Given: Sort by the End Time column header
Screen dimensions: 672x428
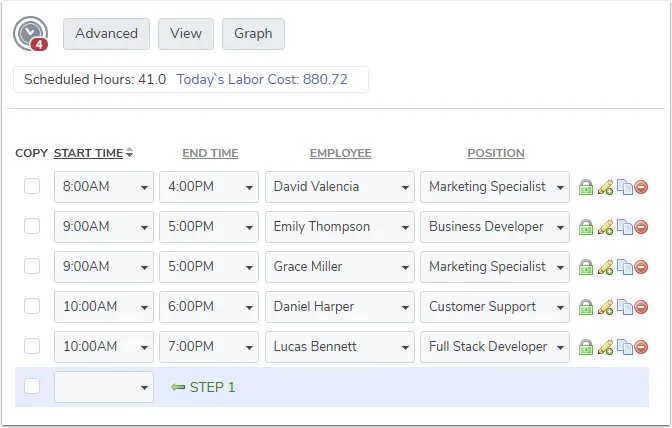Looking at the screenshot, I should [210, 153].
